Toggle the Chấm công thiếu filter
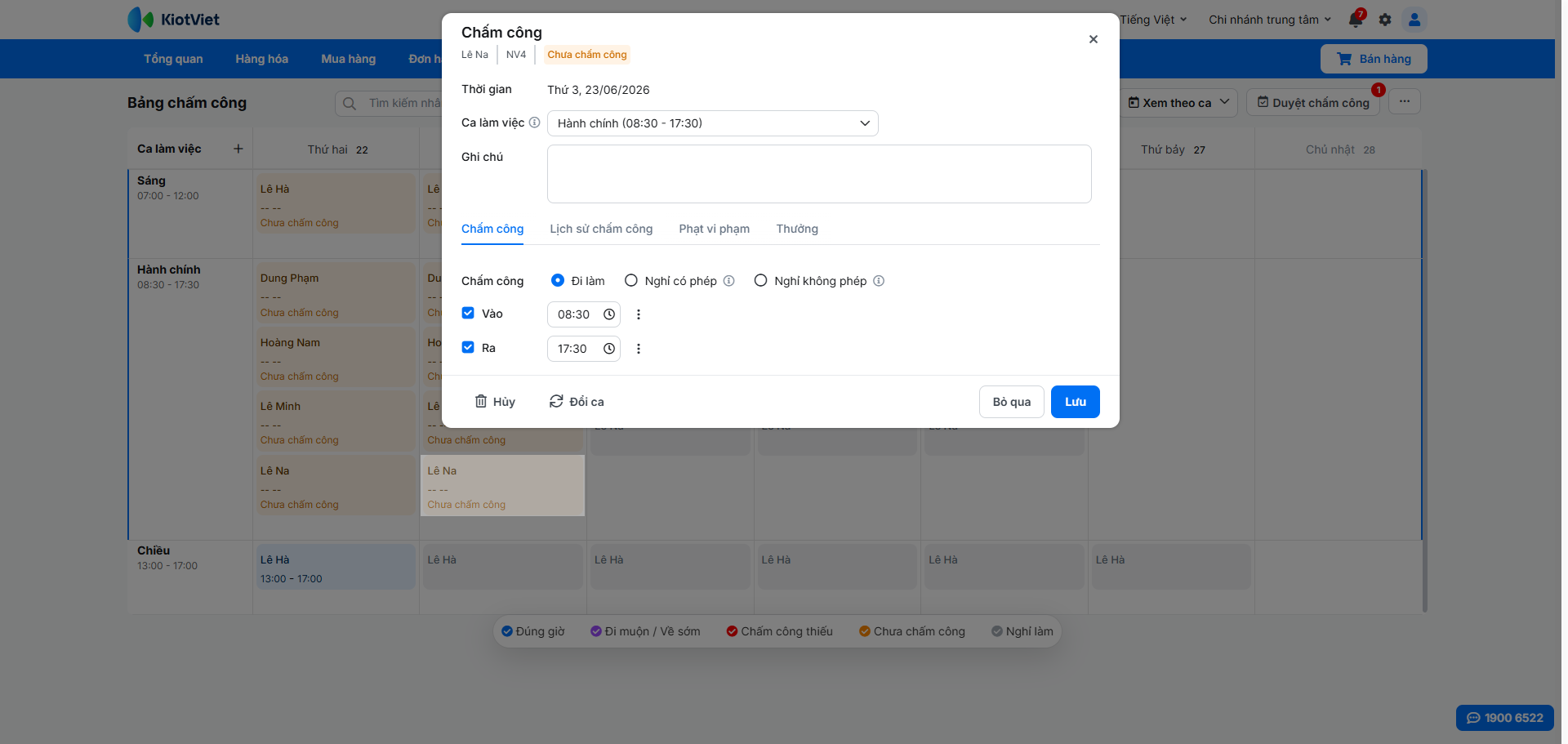1568x744 pixels. 780,631
